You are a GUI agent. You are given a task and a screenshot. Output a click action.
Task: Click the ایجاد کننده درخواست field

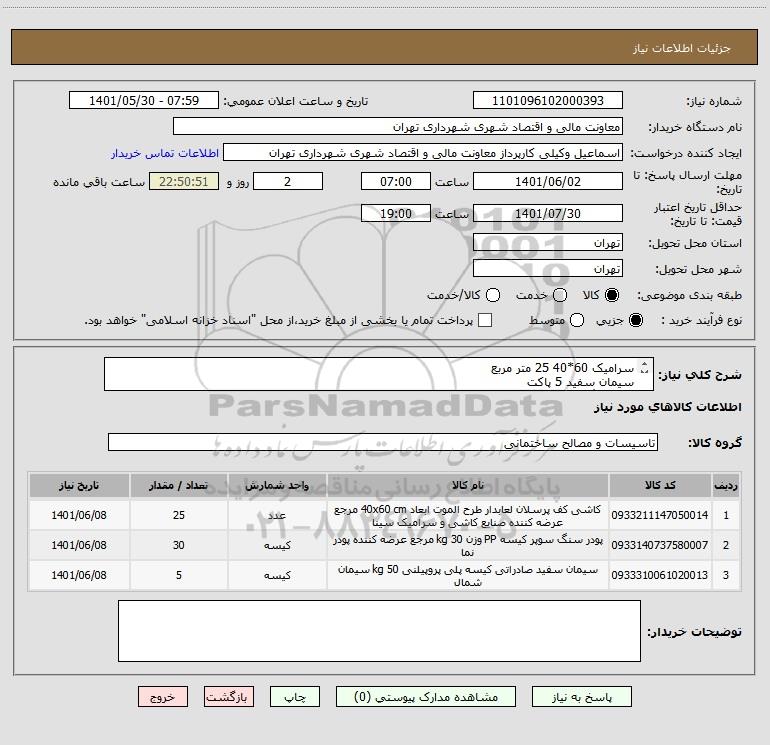[423, 153]
